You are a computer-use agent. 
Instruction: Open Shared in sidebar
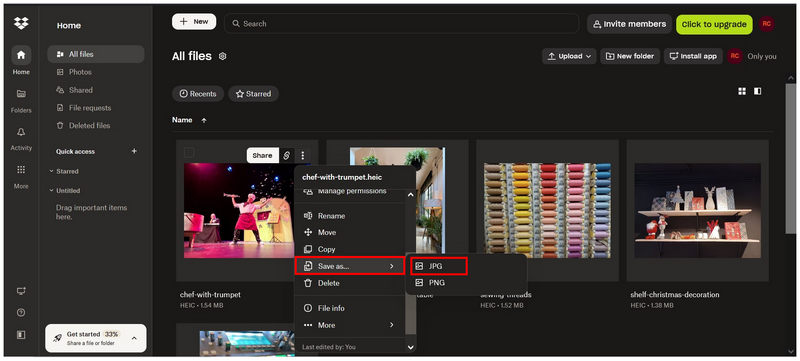[96, 90]
